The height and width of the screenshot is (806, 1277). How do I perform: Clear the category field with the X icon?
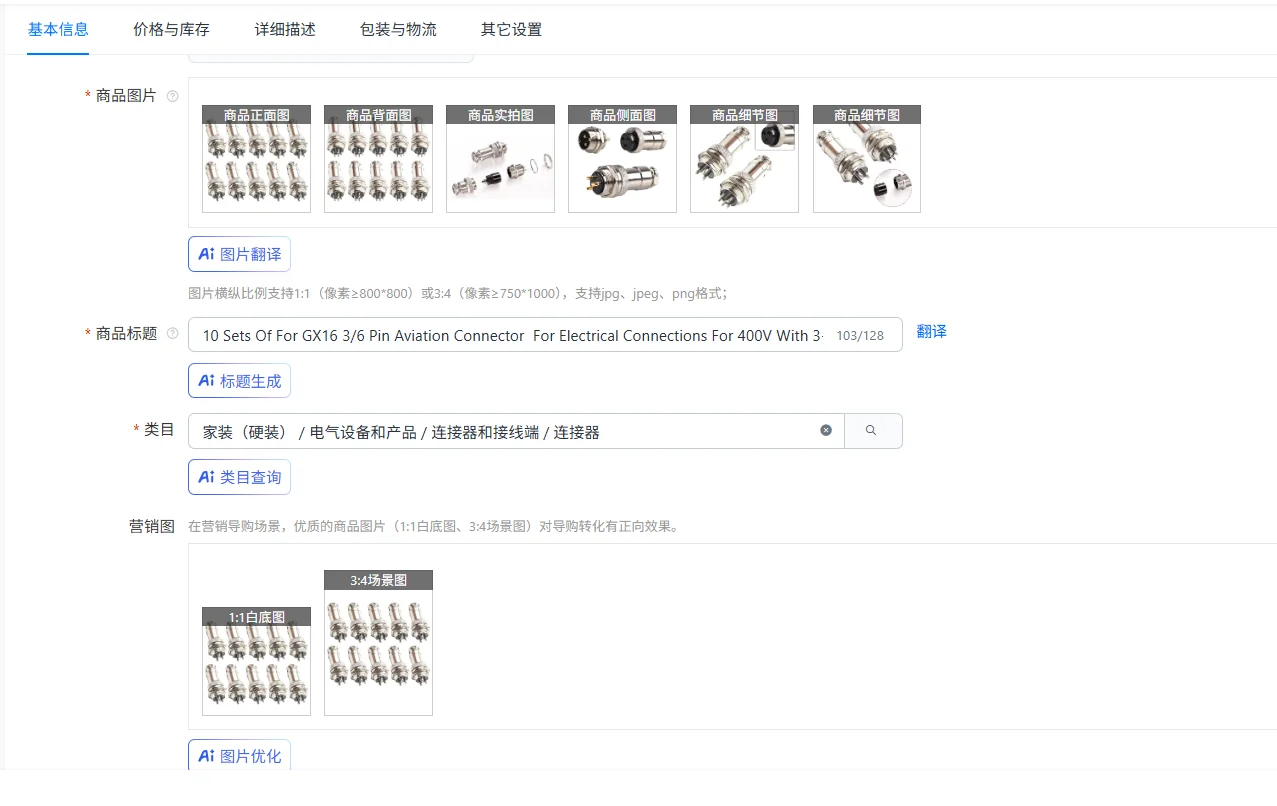pyautogui.click(x=826, y=430)
